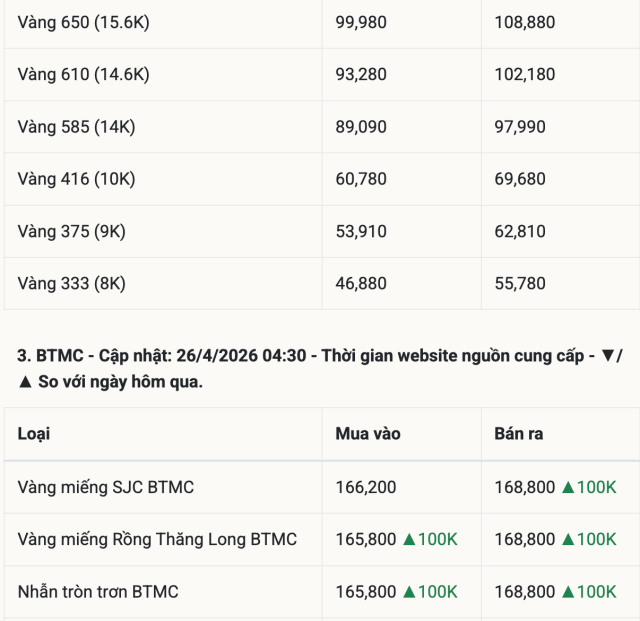Click the up arrow beside Rồng Thăng Long buy price
The image size is (640, 621).
[409, 539]
